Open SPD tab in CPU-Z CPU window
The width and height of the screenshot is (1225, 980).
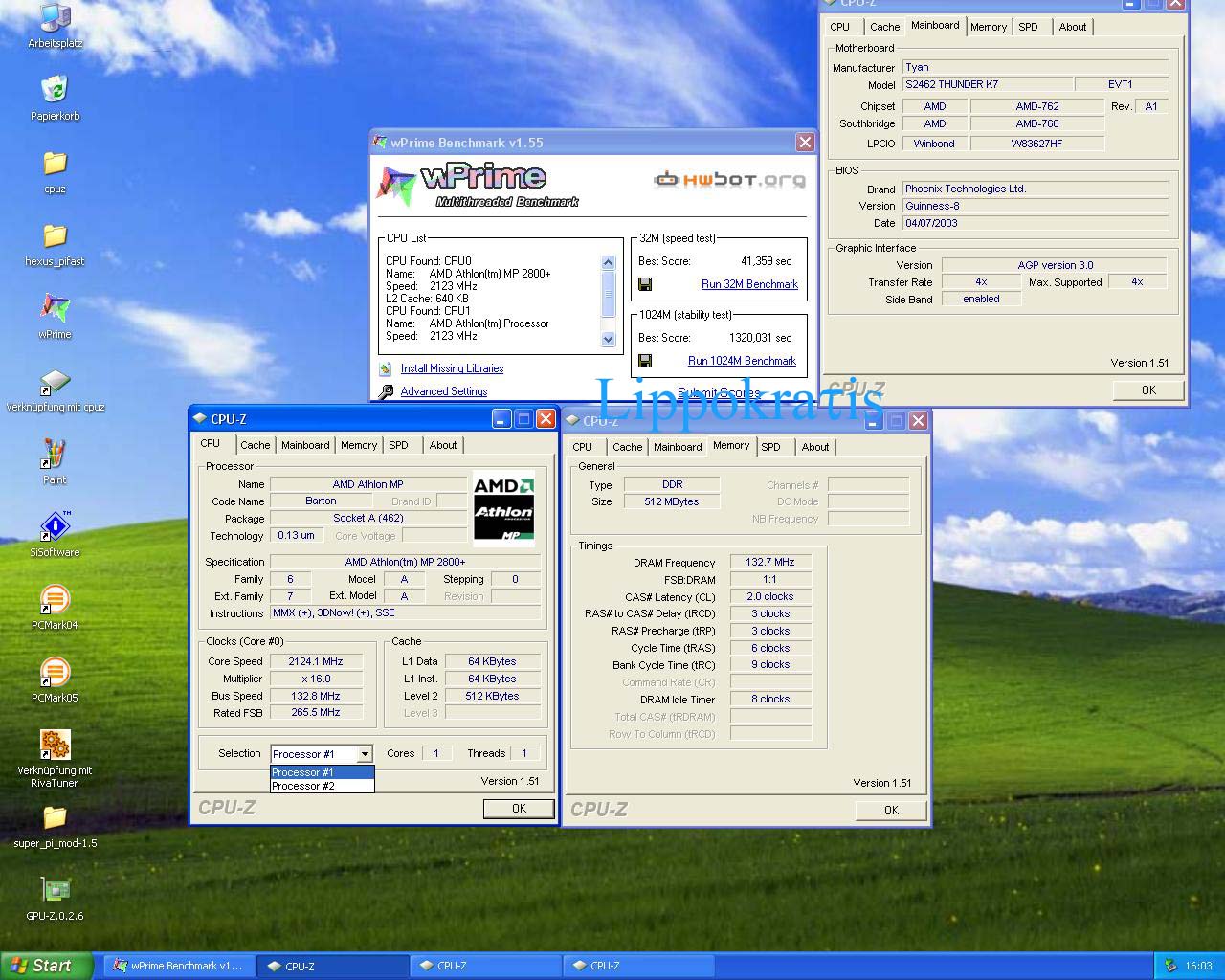tap(399, 445)
